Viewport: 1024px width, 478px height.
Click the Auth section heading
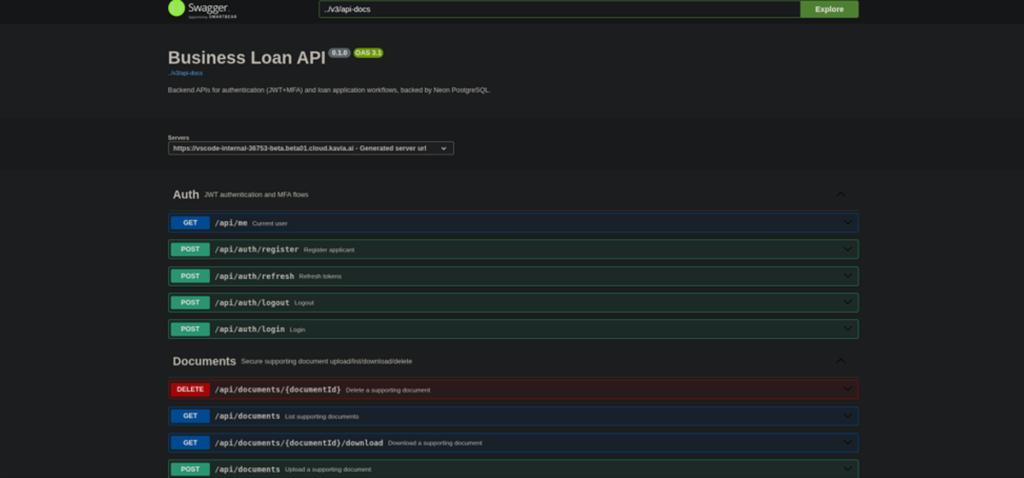(x=185, y=195)
